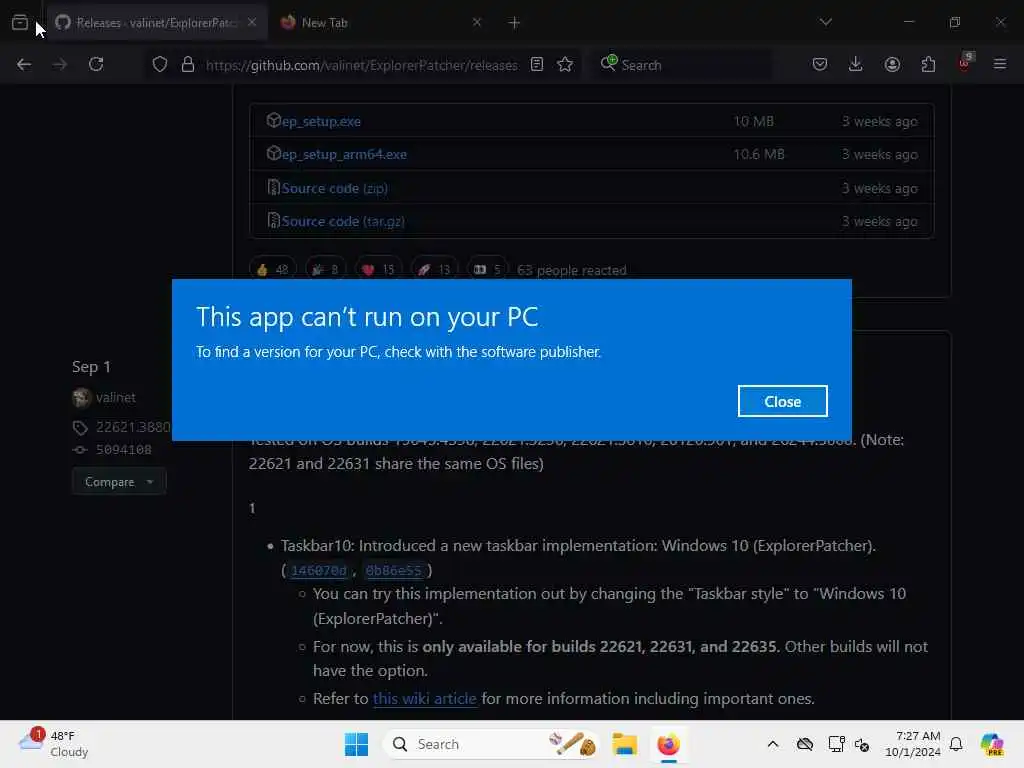
Task: Close the 'This app can't run' dialog
Action: 782,401
